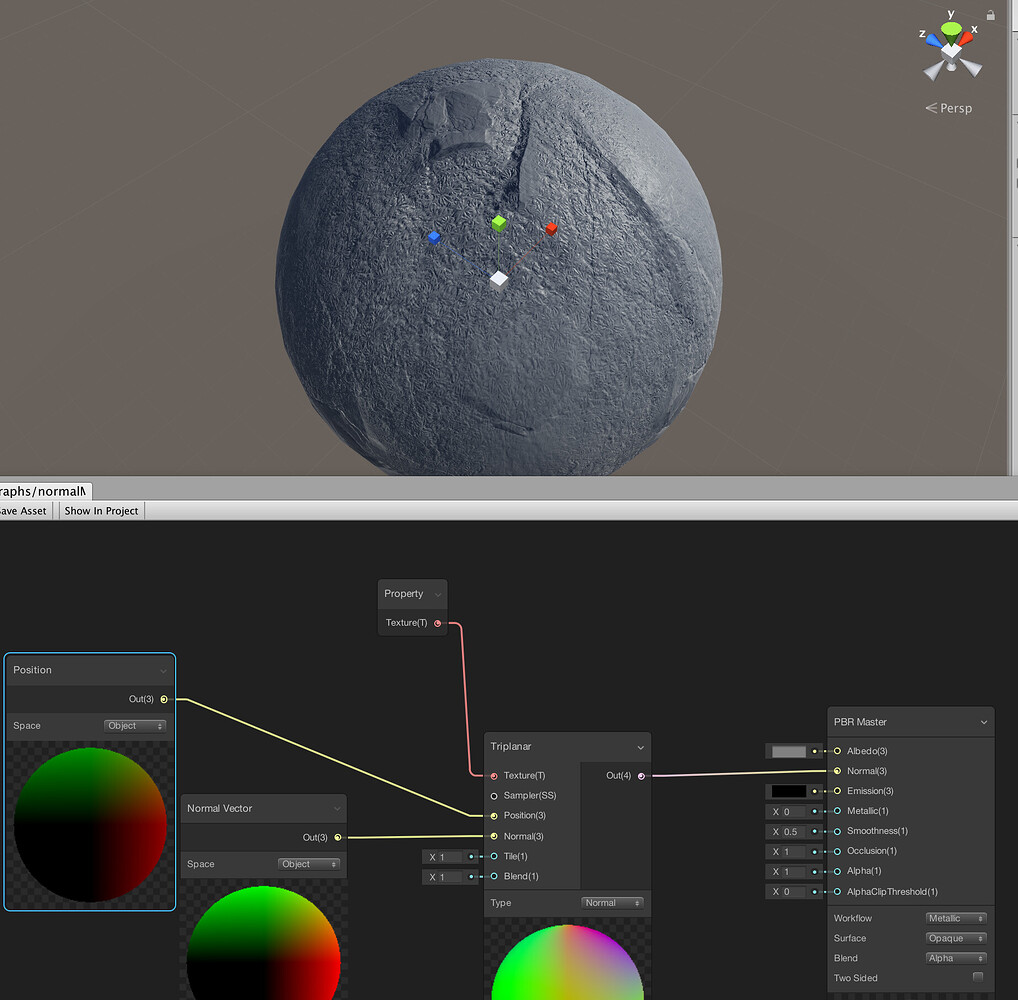1018x1000 pixels.
Task: Click Triplanar Tile(1) input port
Action: [x=494, y=856]
